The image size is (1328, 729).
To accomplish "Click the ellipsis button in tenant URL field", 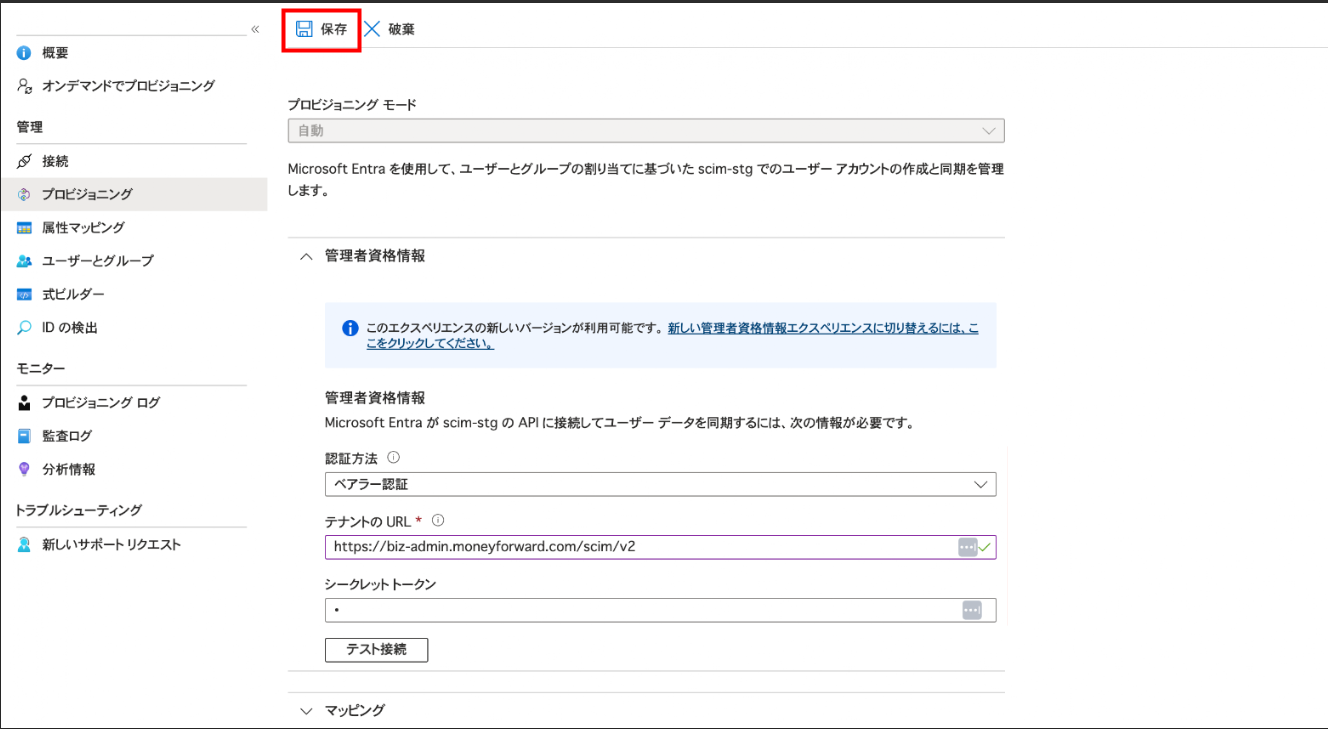I will [x=967, y=547].
